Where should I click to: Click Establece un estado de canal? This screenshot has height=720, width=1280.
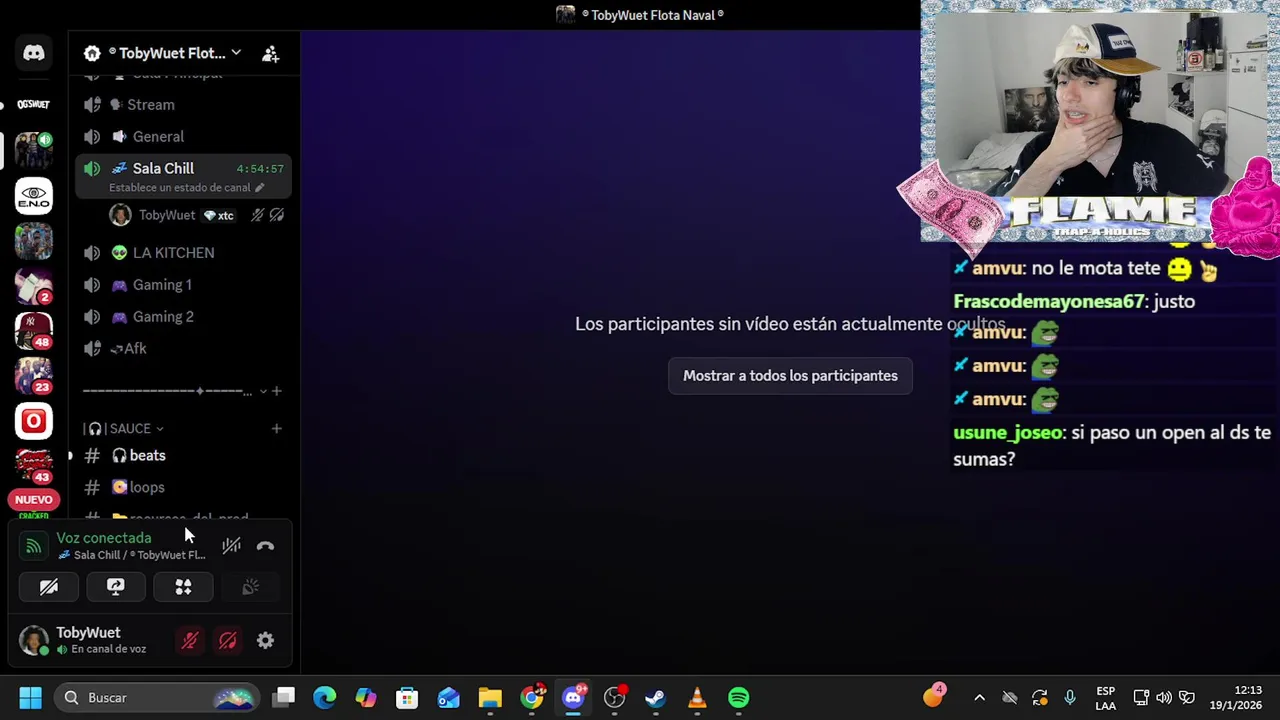(186, 187)
